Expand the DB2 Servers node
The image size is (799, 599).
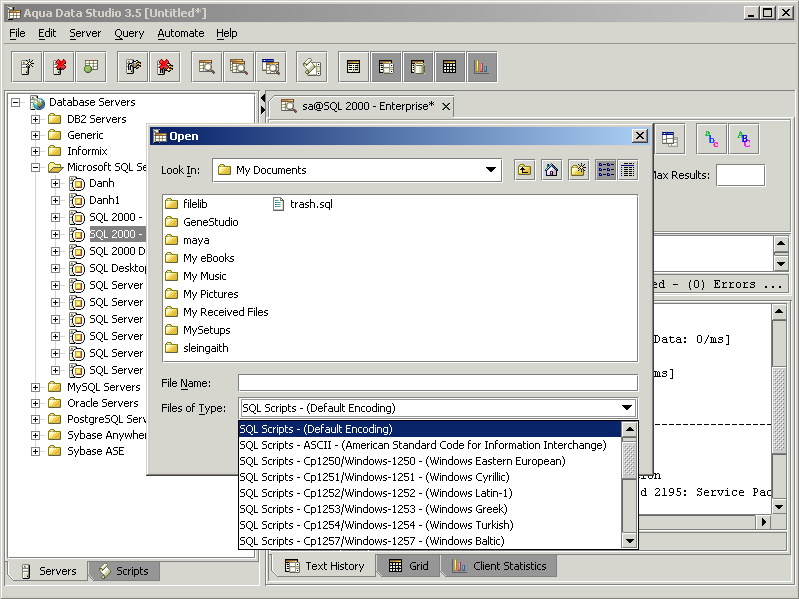[35, 120]
